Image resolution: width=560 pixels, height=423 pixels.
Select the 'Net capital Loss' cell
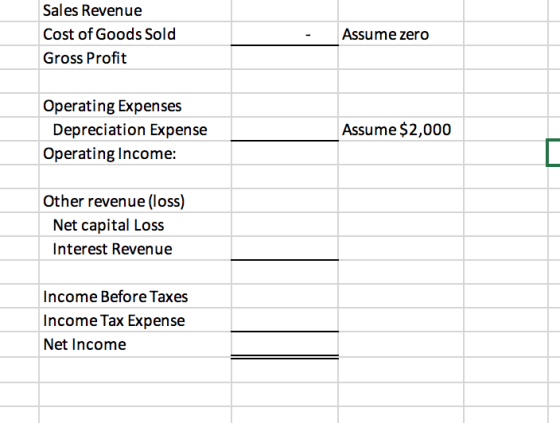tap(135, 225)
